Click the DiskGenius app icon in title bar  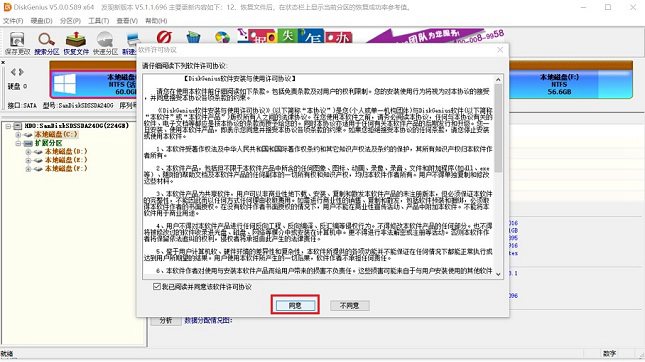(x=7, y=7)
